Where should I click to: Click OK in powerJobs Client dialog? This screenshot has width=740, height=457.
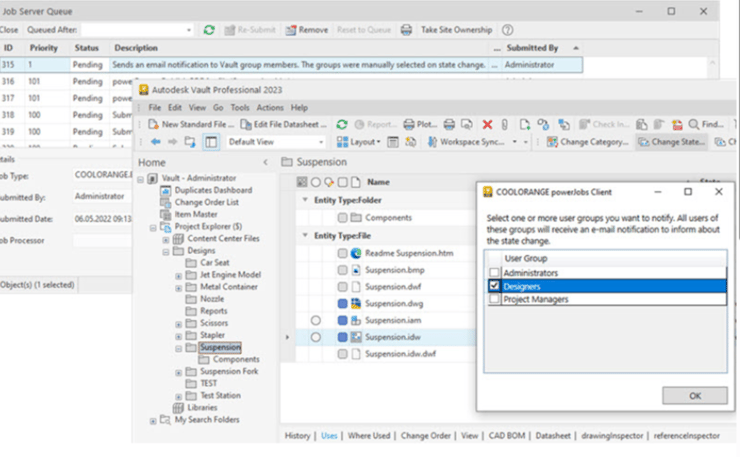click(695, 396)
